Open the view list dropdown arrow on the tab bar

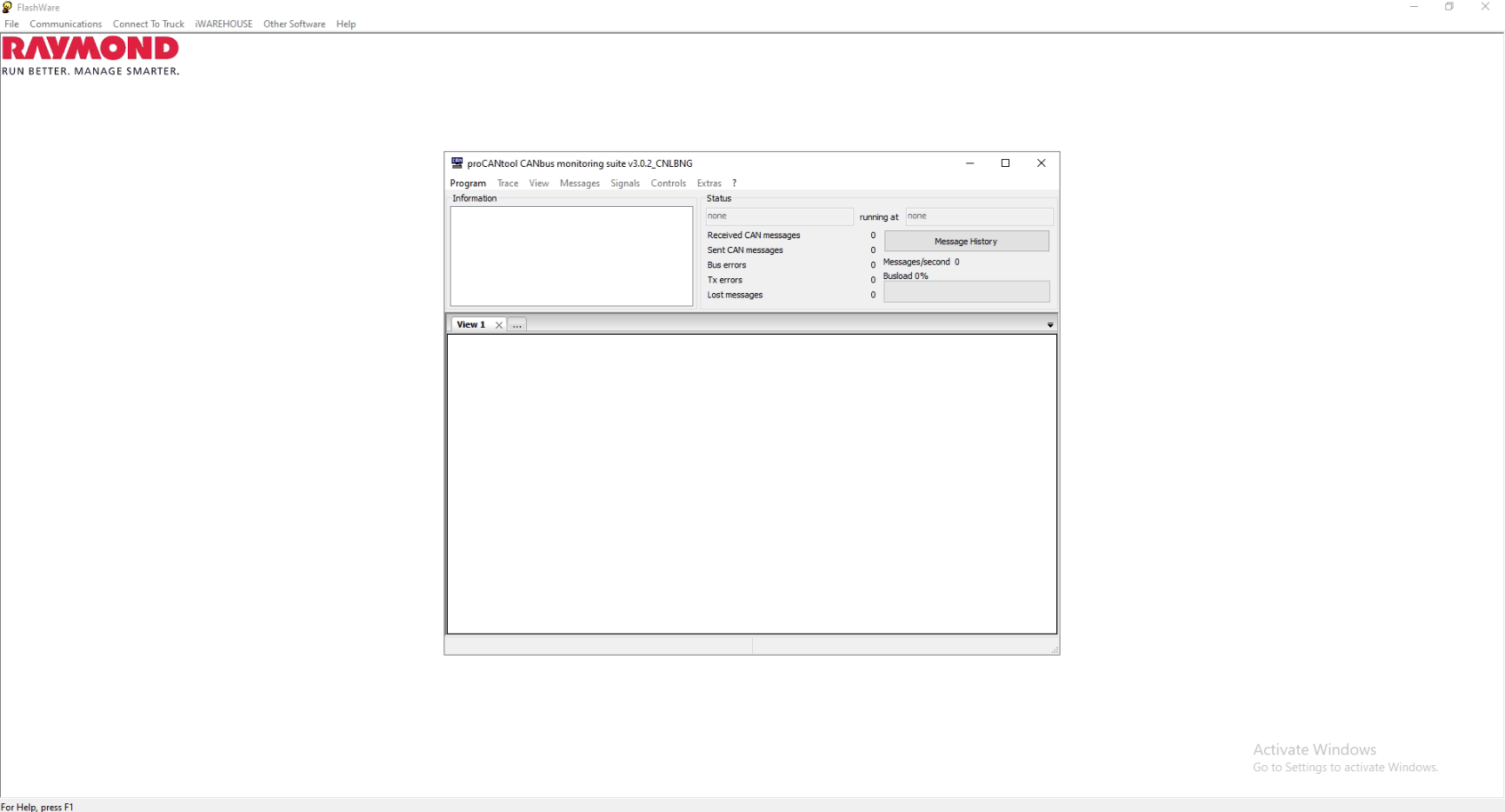click(x=1050, y=324)
